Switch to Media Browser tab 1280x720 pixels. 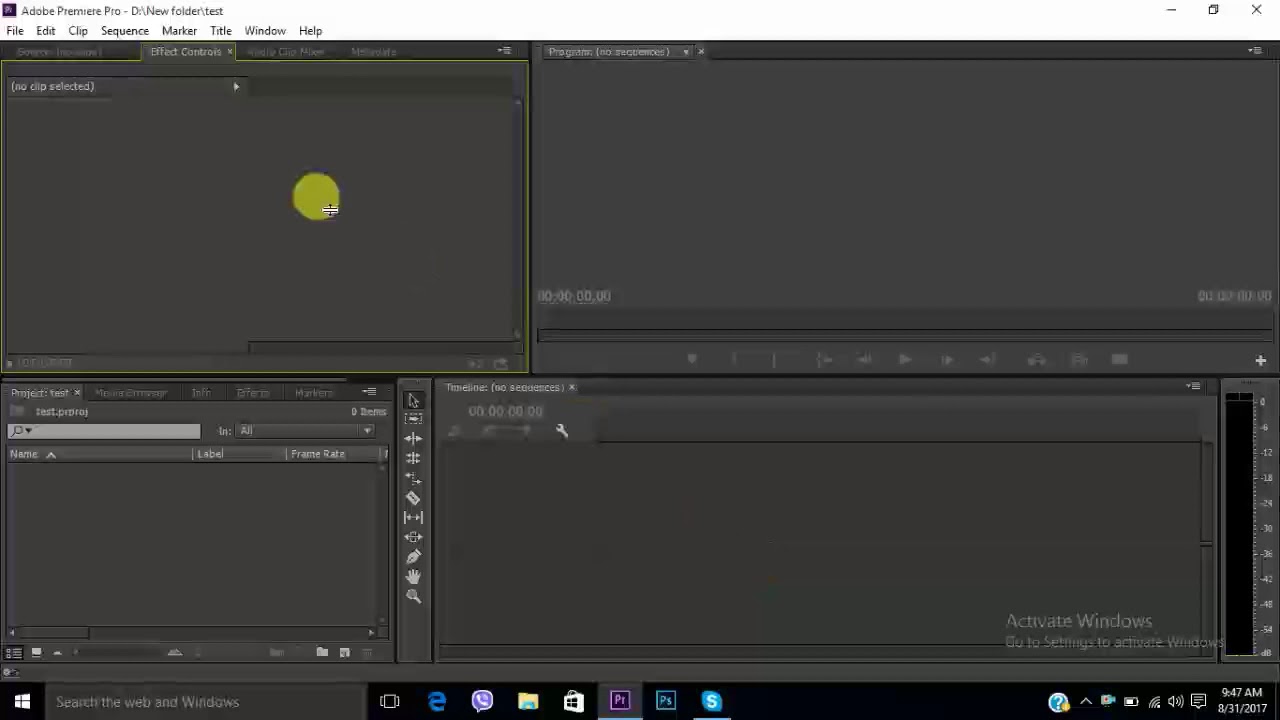coord(131,393)
